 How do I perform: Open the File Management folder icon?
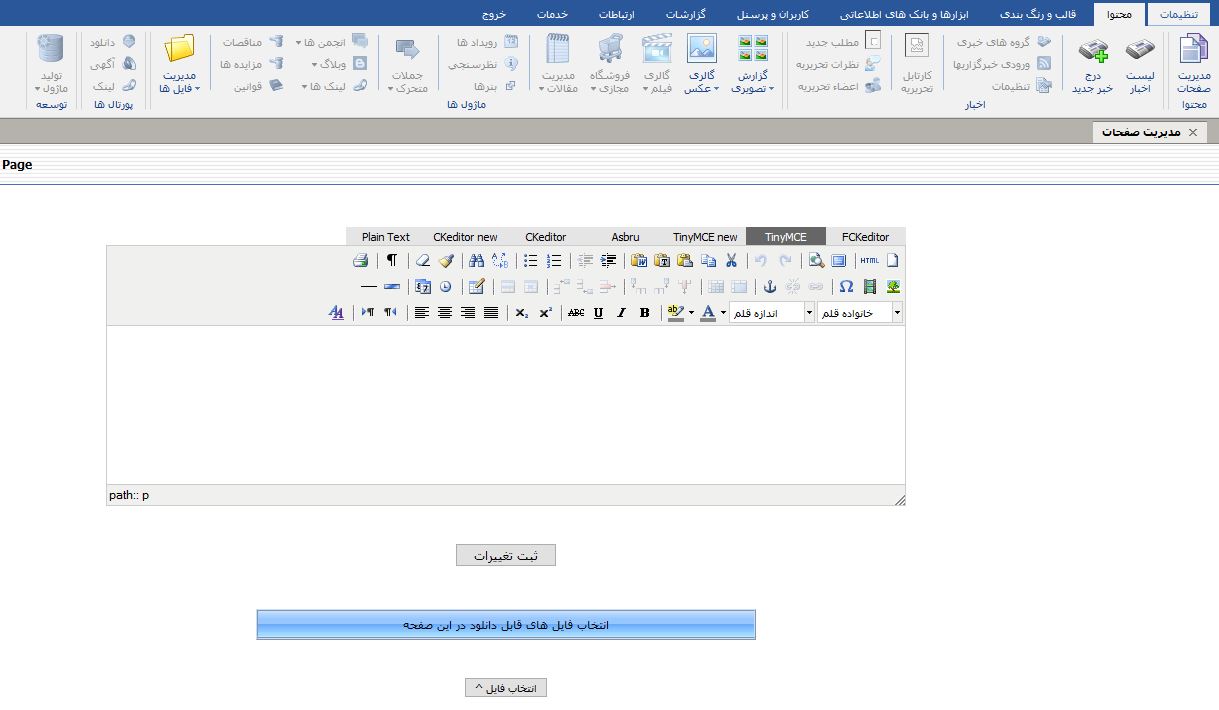click(x=180, y=50)
